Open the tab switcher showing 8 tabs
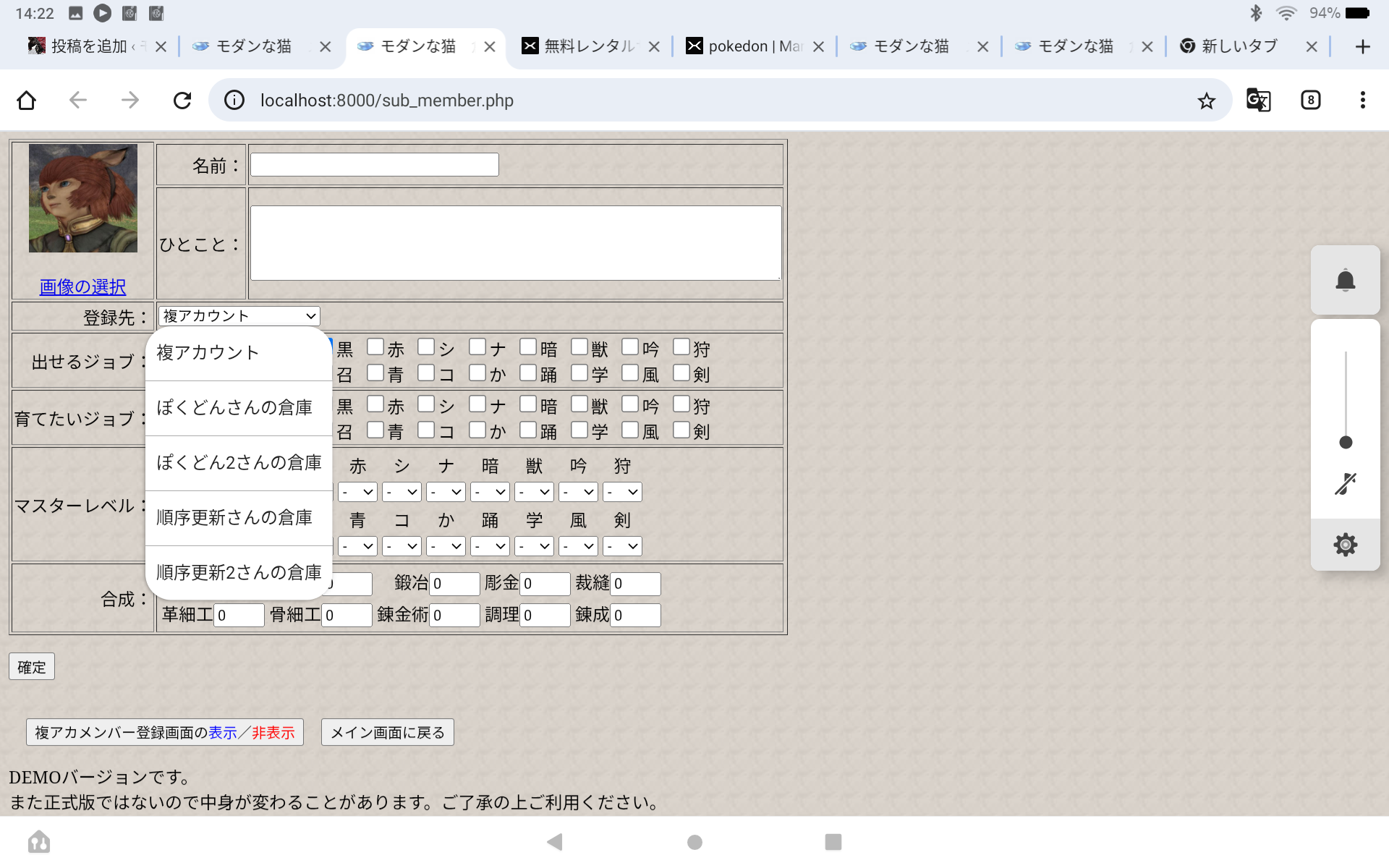The height and width of the screenshot is (868, 1389). (1310, 101)
